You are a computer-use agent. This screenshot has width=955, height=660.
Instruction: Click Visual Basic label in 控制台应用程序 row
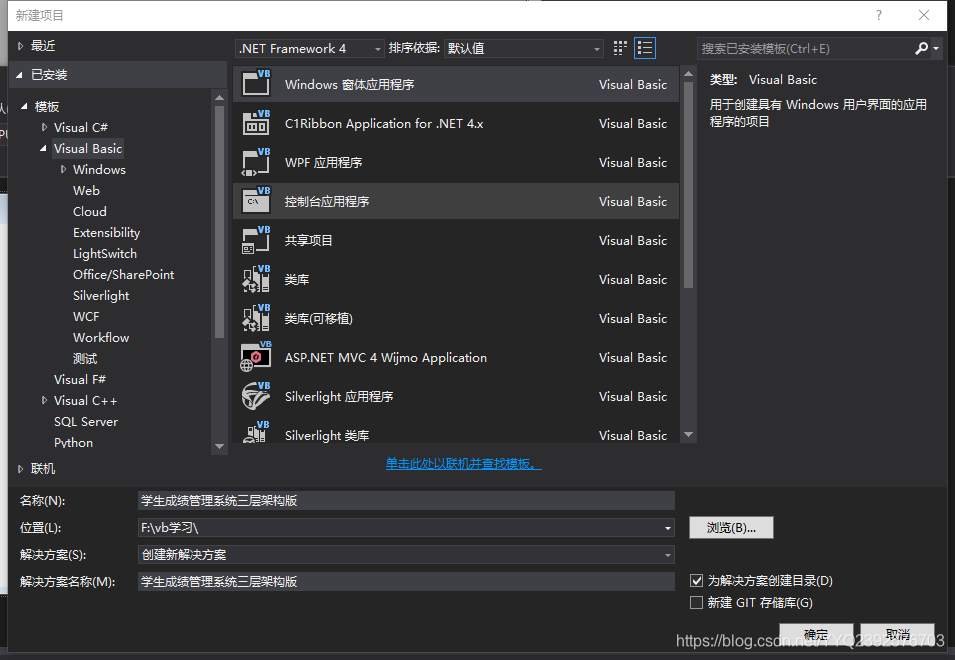pos(633,202)
